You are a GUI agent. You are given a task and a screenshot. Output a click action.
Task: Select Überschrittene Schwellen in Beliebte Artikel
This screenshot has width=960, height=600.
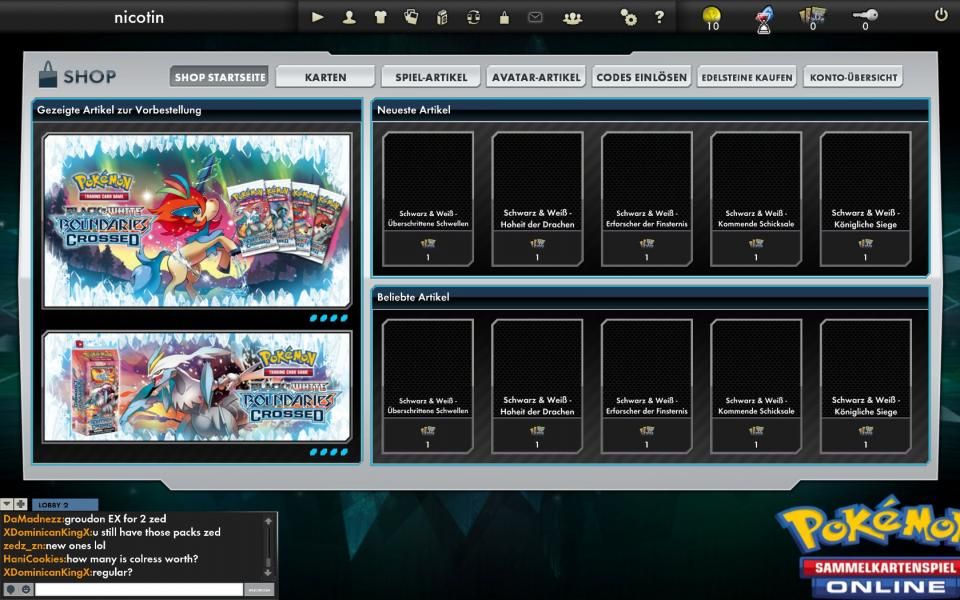(x=427, y=386)
